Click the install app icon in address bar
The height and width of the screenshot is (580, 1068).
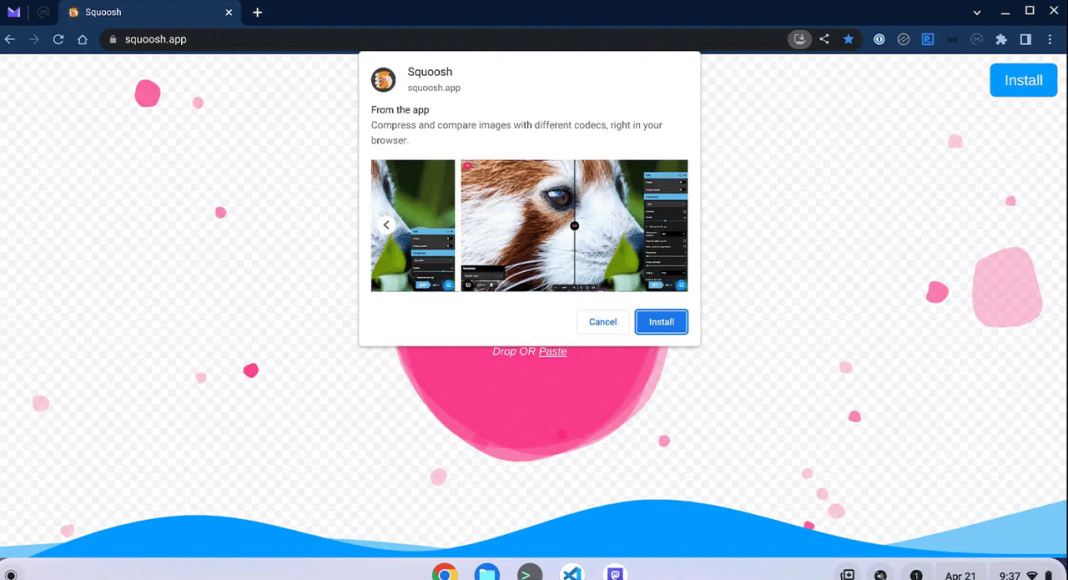pos(800,39)
